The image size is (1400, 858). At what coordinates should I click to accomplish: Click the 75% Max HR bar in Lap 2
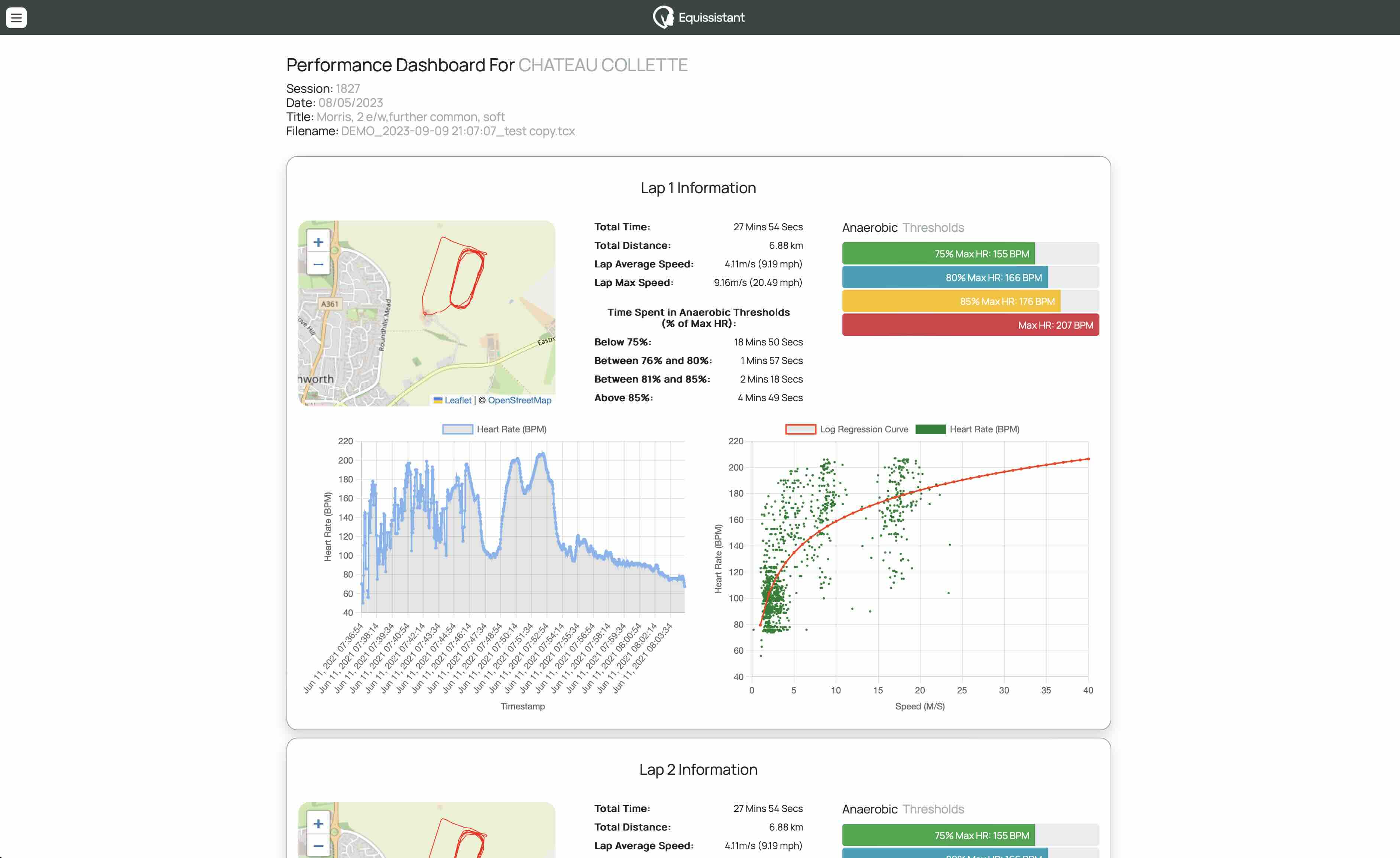click(x=938, y=835)
